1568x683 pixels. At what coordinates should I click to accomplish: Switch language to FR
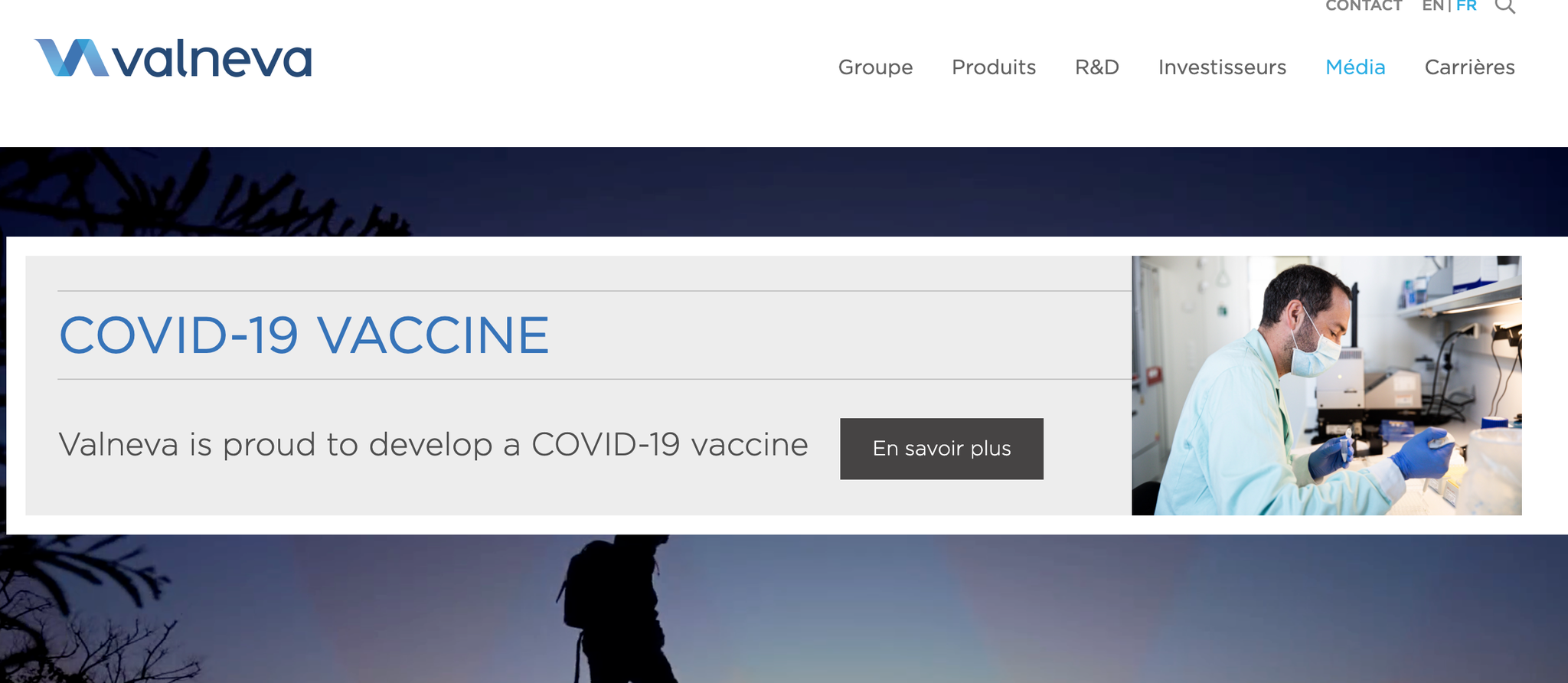tap(1466, 6)
